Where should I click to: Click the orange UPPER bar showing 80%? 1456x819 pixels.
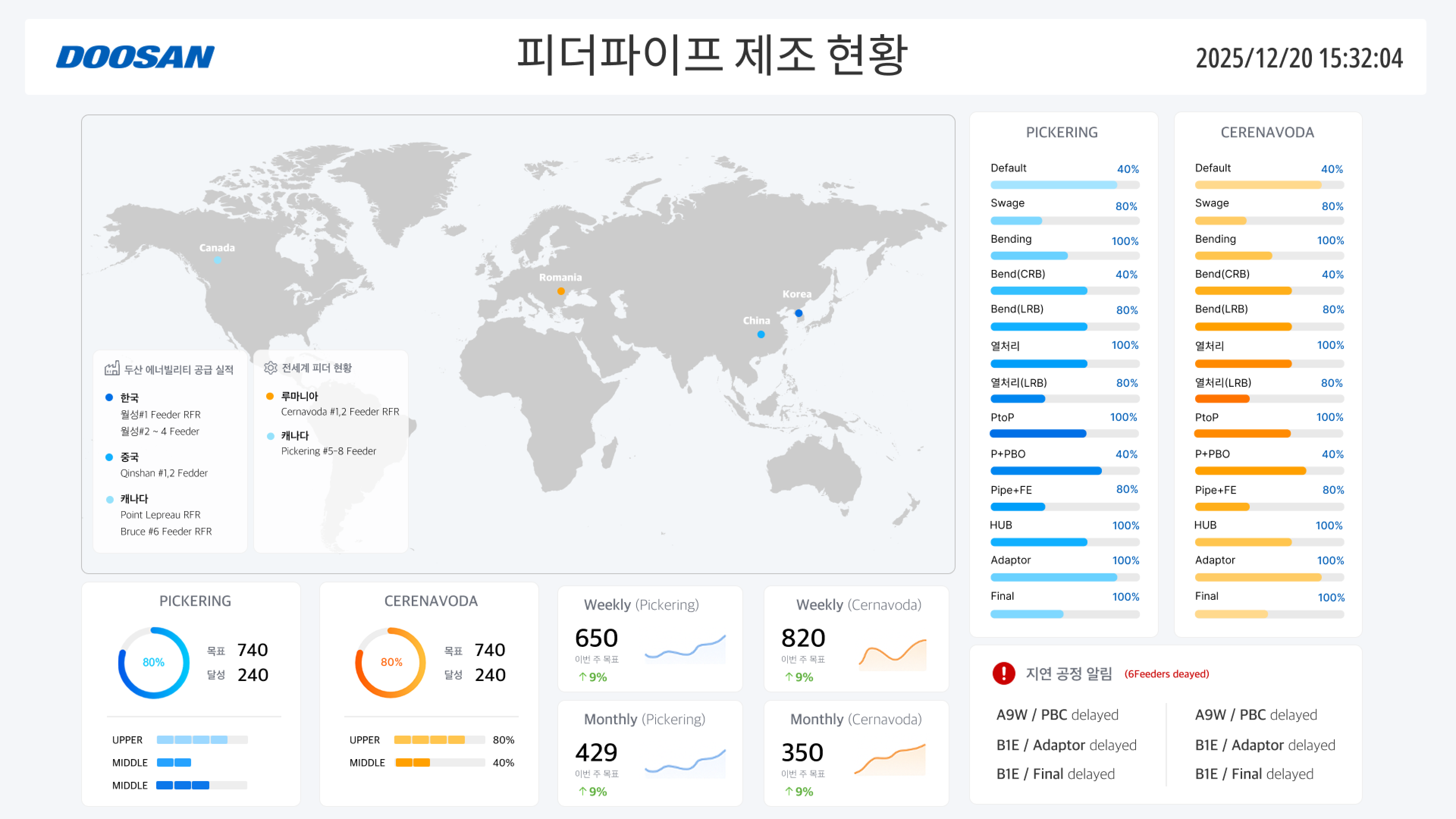pos(439,739)
